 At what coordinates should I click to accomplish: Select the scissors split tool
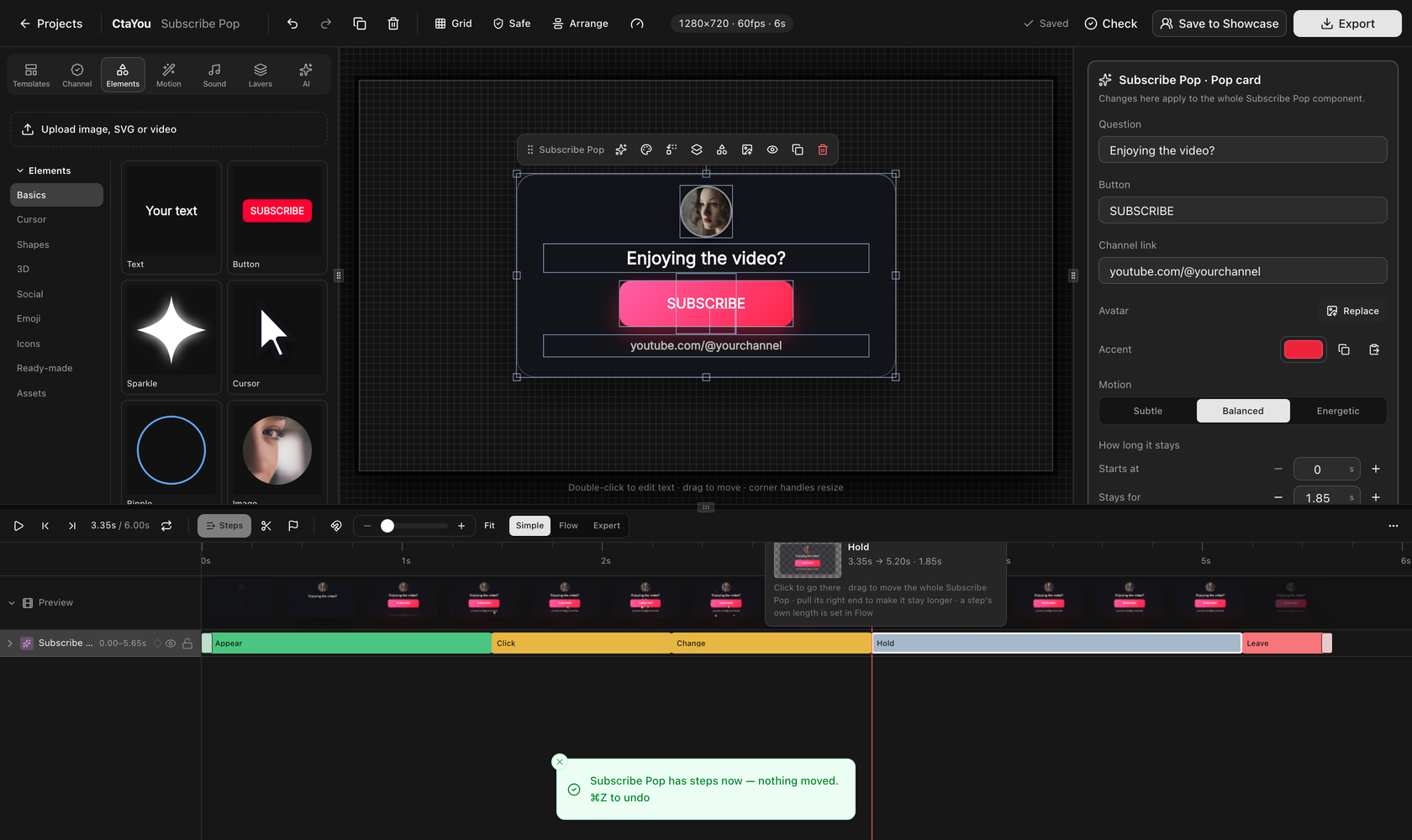(x=266, y=526)
